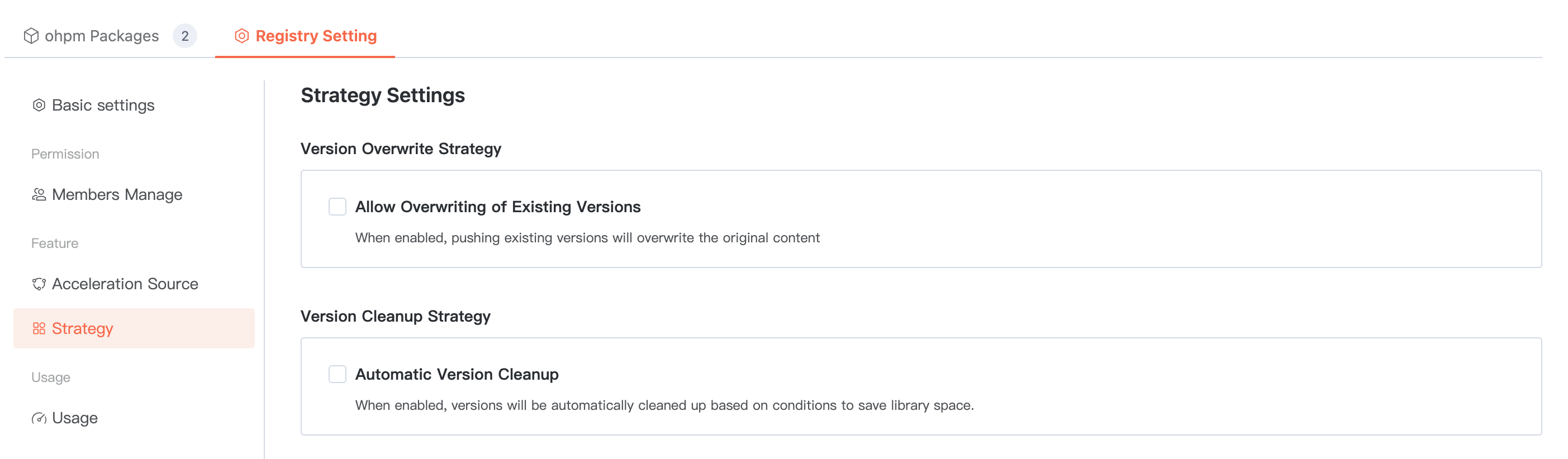Enable Allow Overwriting of Existing Versions checkbox
1568x459 pixels.
[x=337, y=207]
